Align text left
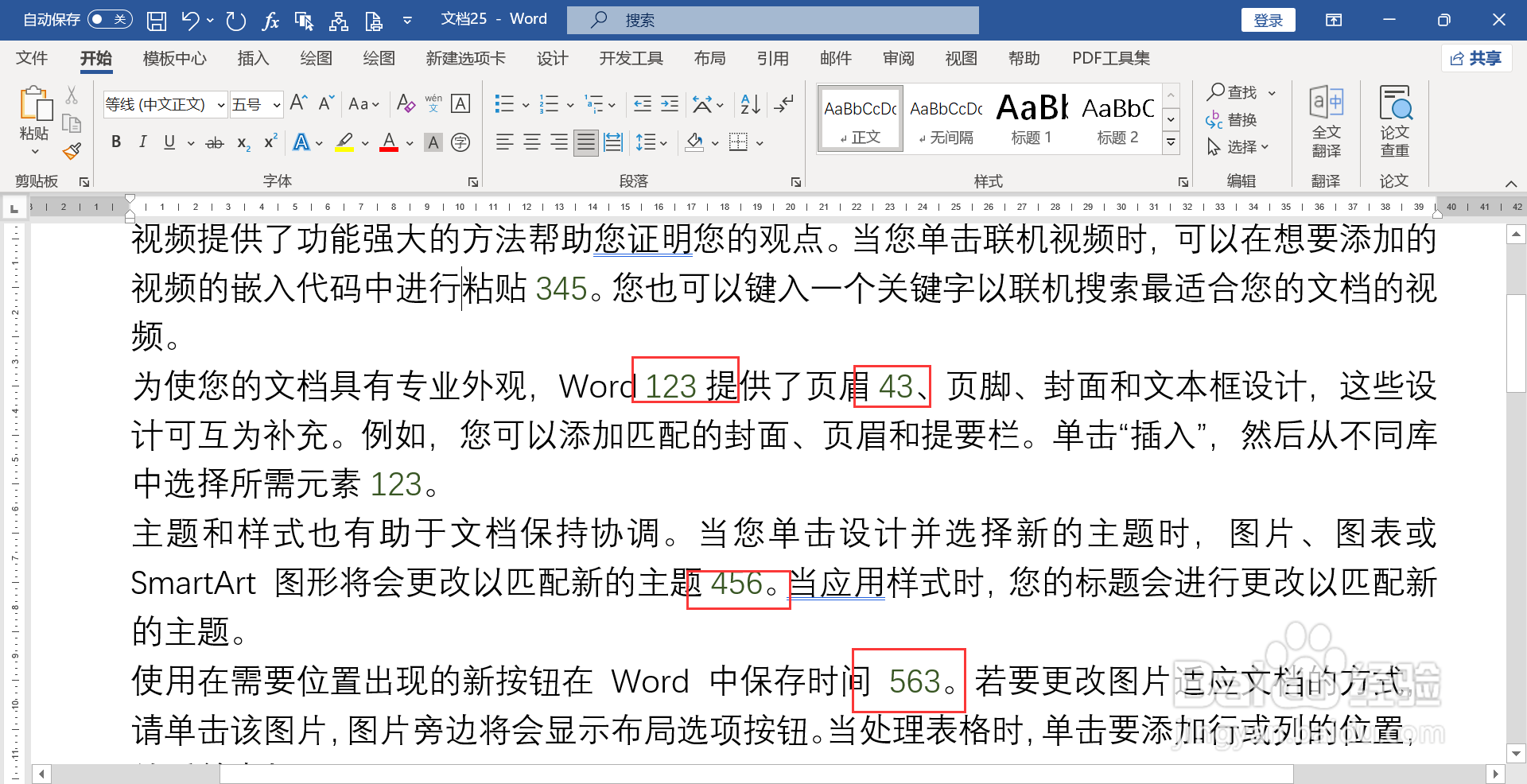 (504, 142)
